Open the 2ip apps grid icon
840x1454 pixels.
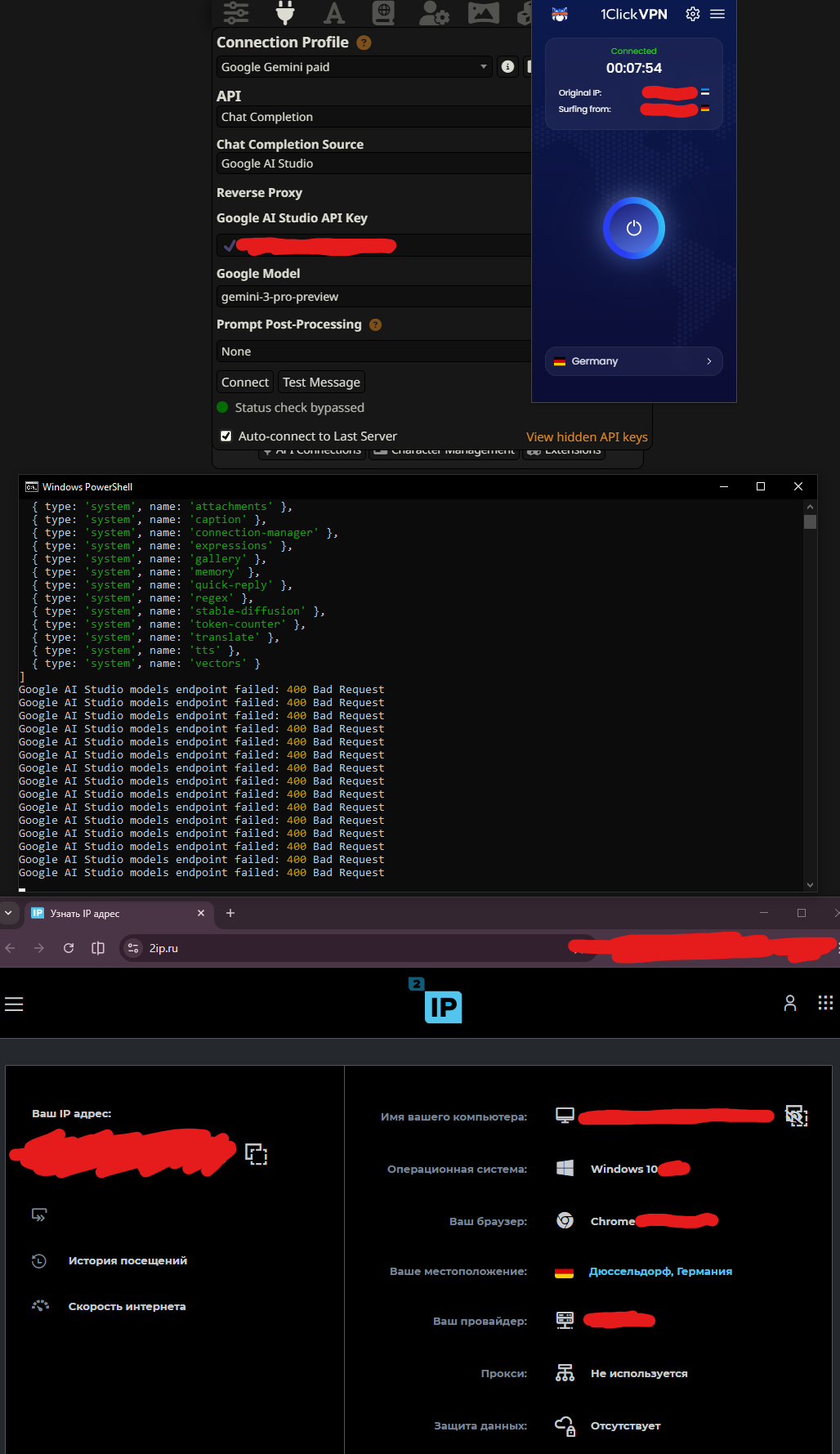point(825,1003)
